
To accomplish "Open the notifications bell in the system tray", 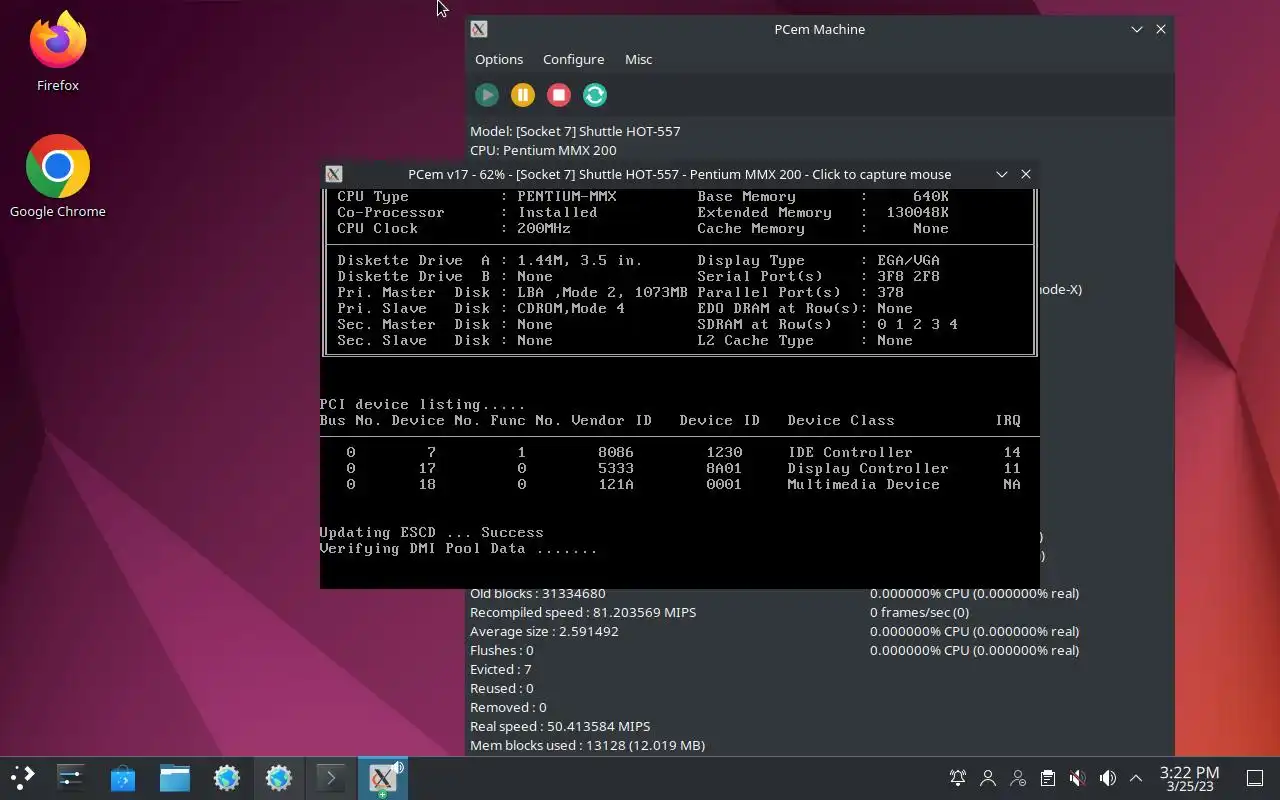I will tap(958, 778).
